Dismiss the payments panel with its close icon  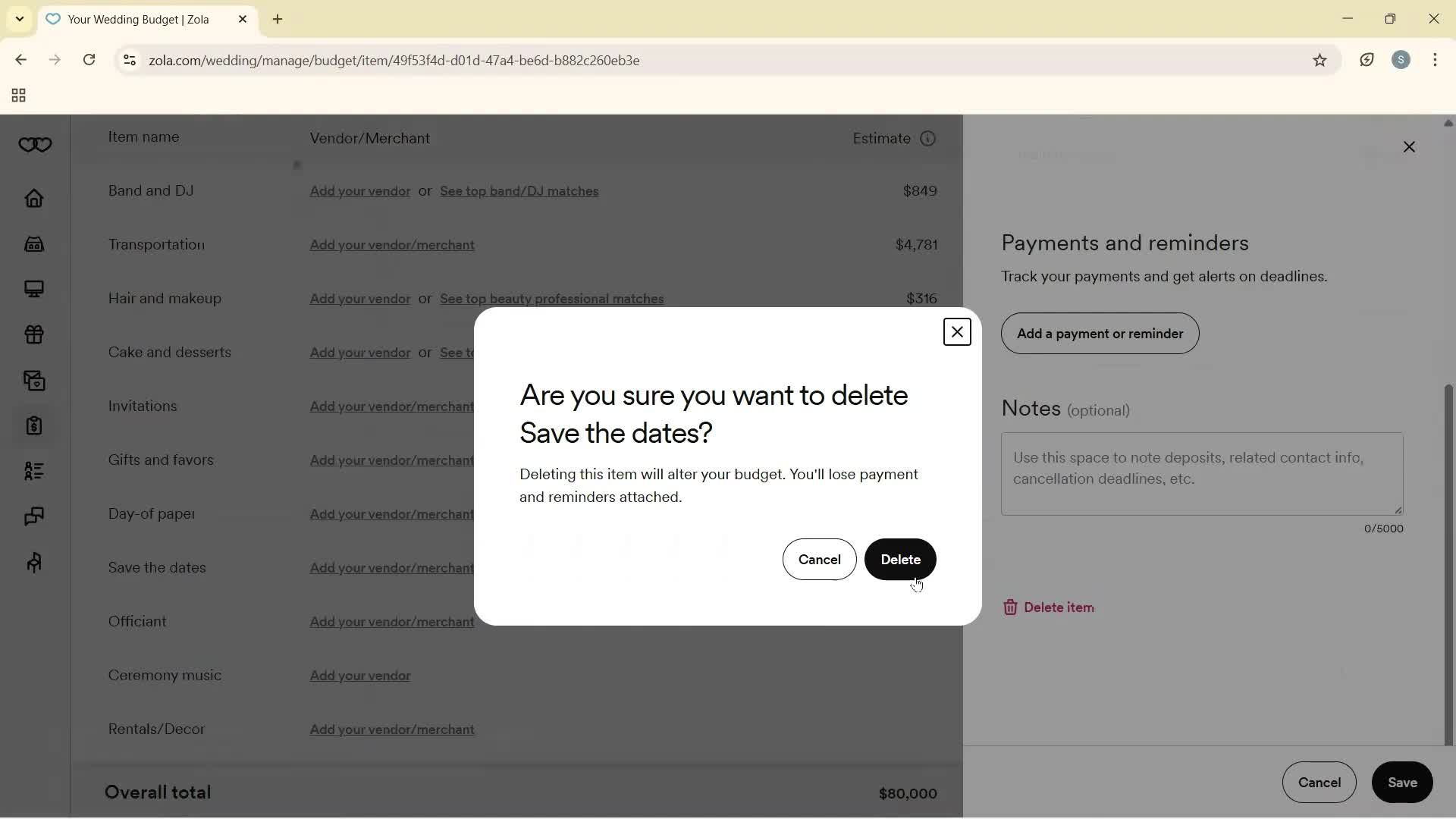point(1410,146)
